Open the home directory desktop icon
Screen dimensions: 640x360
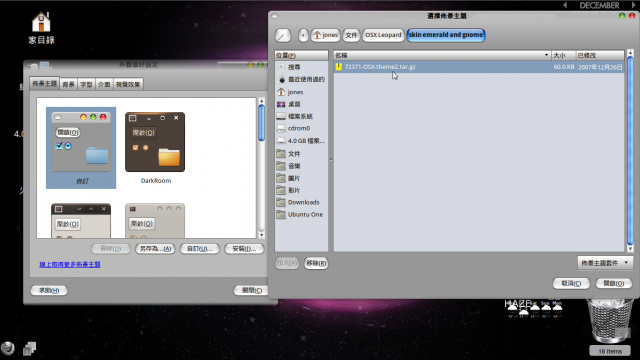[41, 28]
